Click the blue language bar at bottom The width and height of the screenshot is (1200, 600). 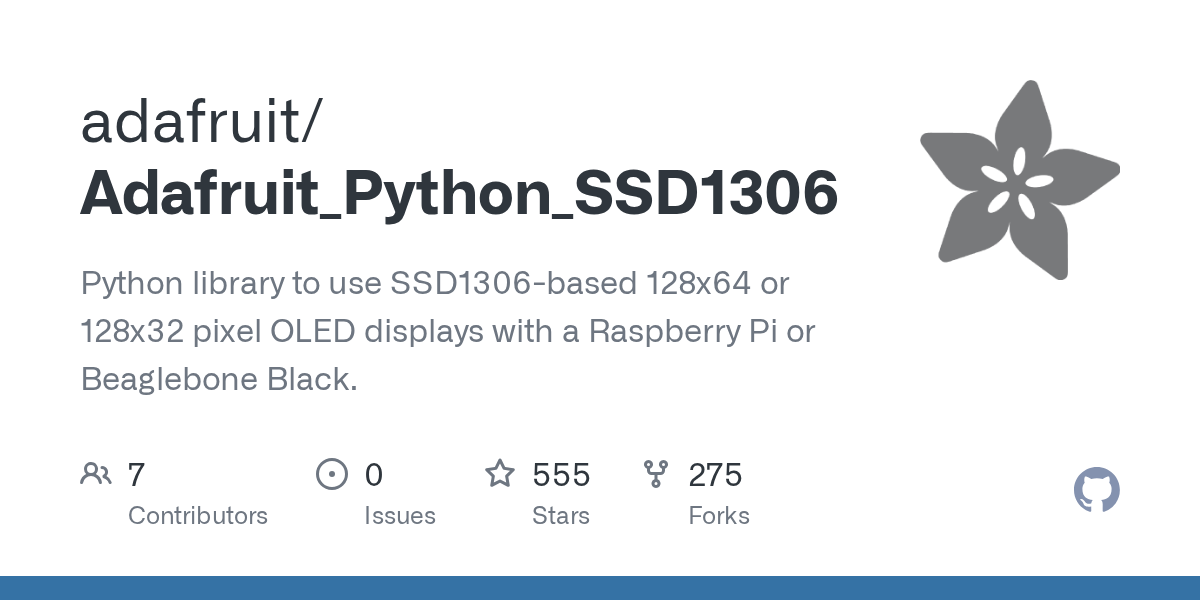pos(600,588)
